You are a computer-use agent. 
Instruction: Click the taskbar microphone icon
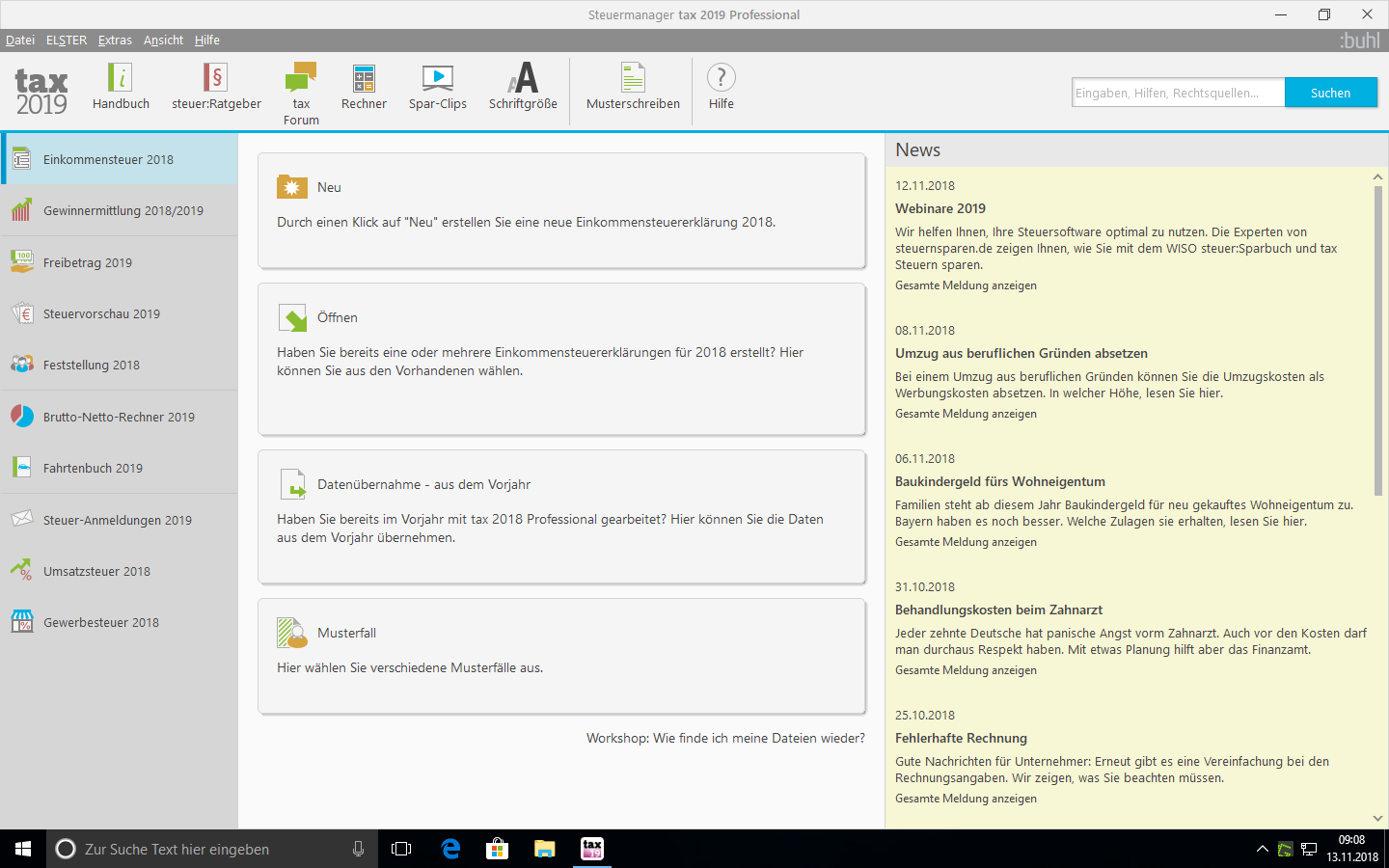click(358, 849)
